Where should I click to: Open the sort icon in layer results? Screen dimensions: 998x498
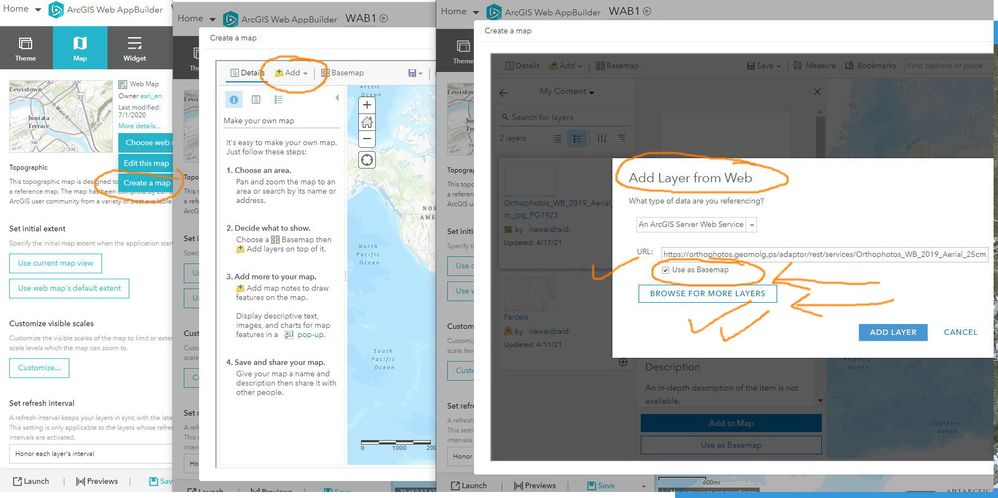click(x=621, y=138)
